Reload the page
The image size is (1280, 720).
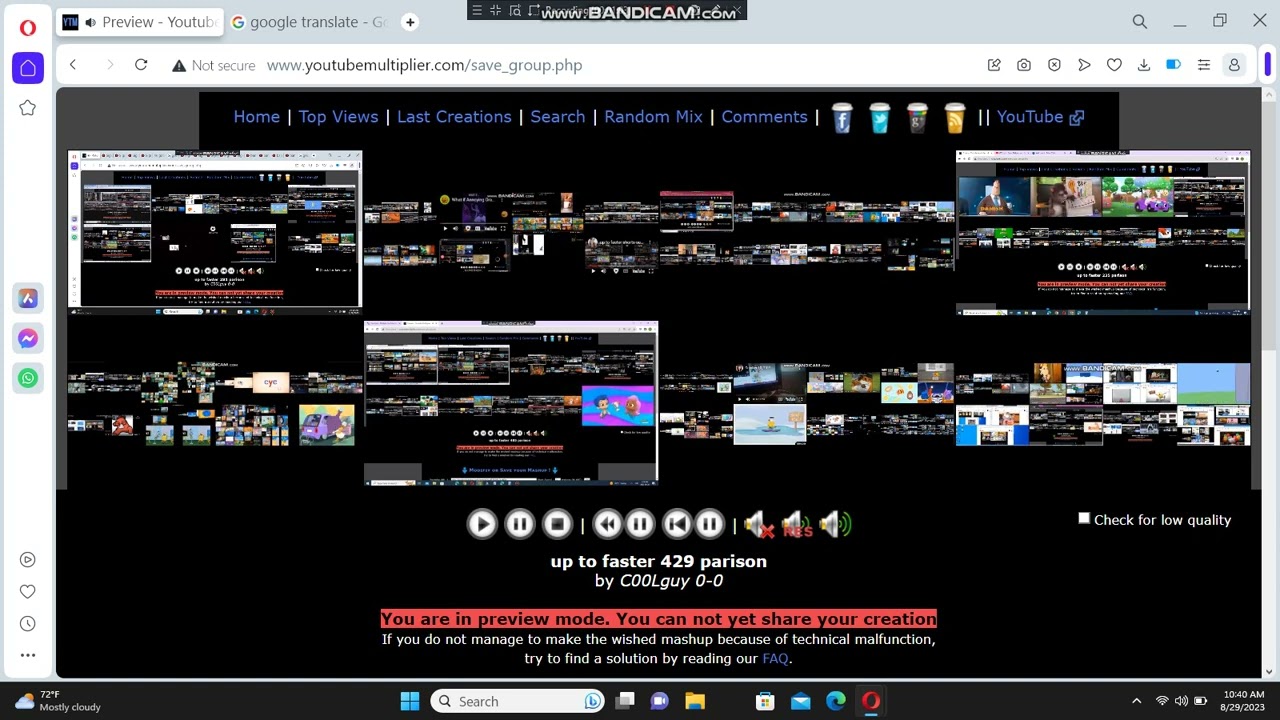[141, 65]
